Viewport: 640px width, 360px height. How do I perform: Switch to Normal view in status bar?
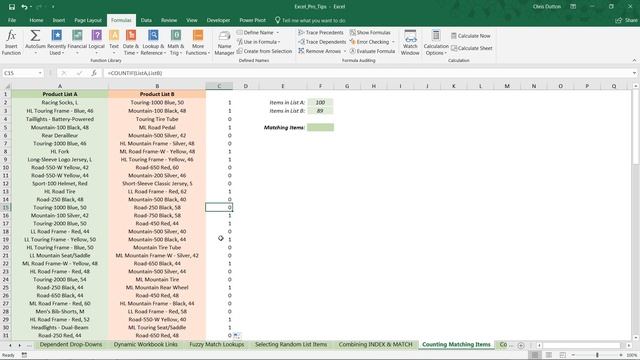[535, 355]
